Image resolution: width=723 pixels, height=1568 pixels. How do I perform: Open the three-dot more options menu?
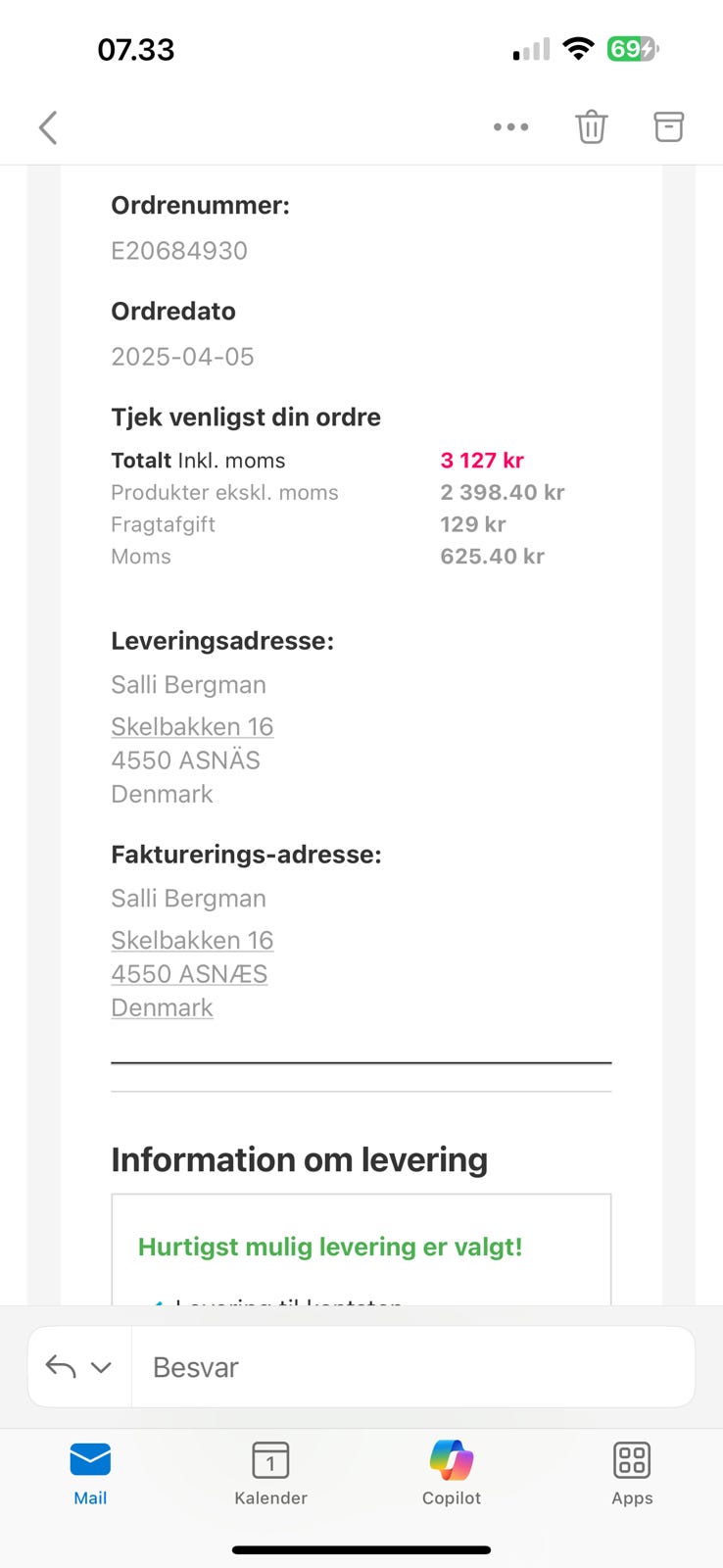pyautogui.click(x=510, y=127)
